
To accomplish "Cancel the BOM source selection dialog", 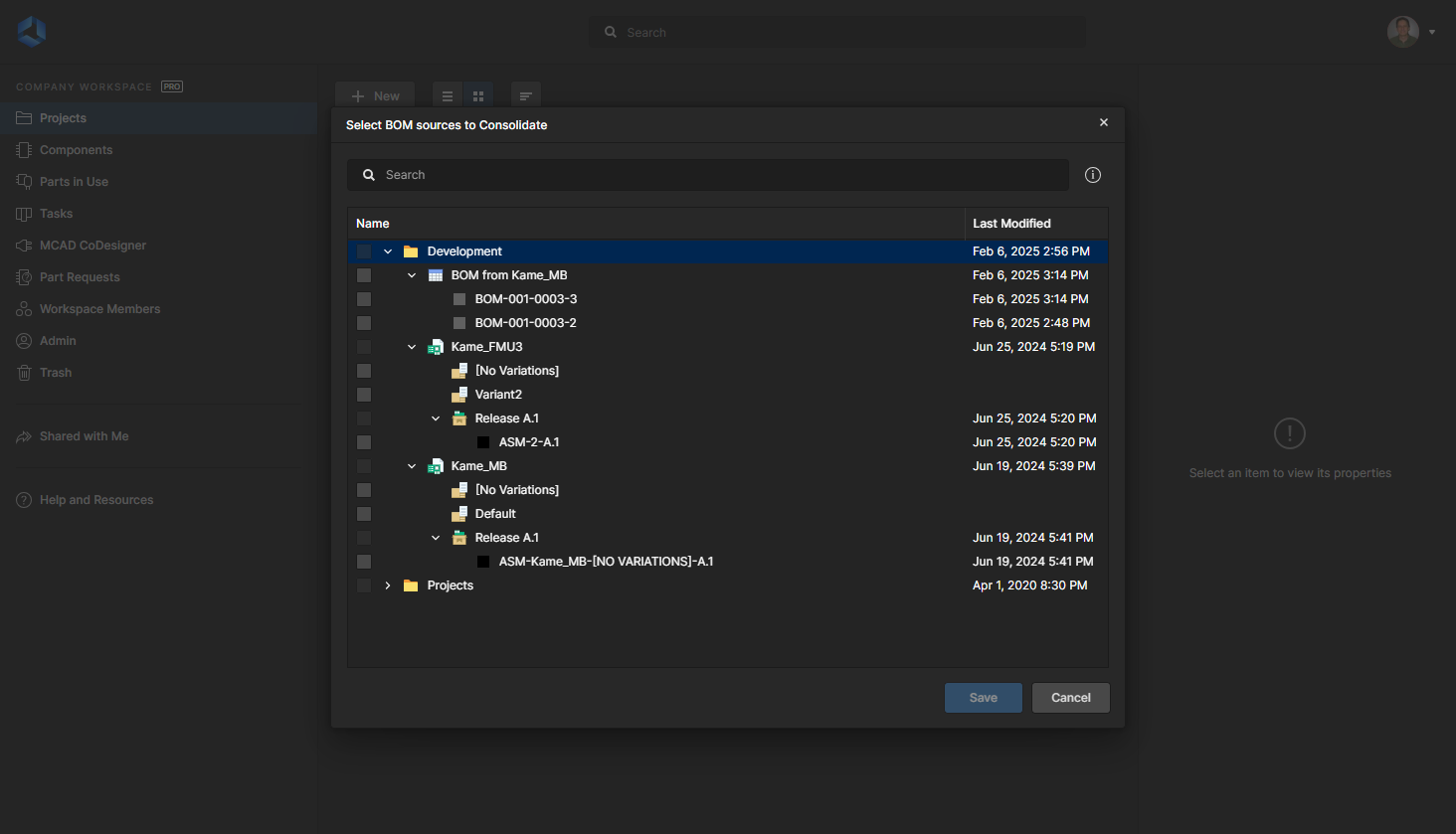I will click(1070, 698).
